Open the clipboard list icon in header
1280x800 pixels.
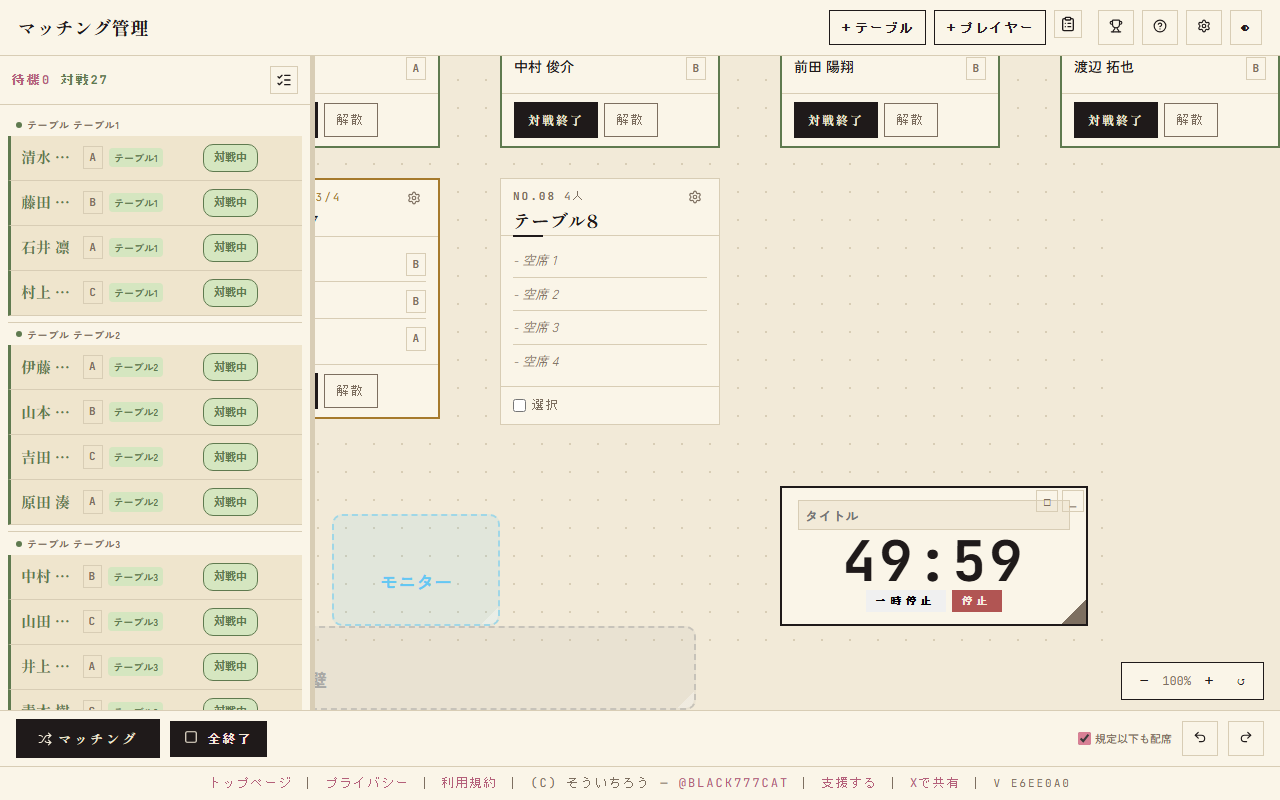tap(1068, 24)
